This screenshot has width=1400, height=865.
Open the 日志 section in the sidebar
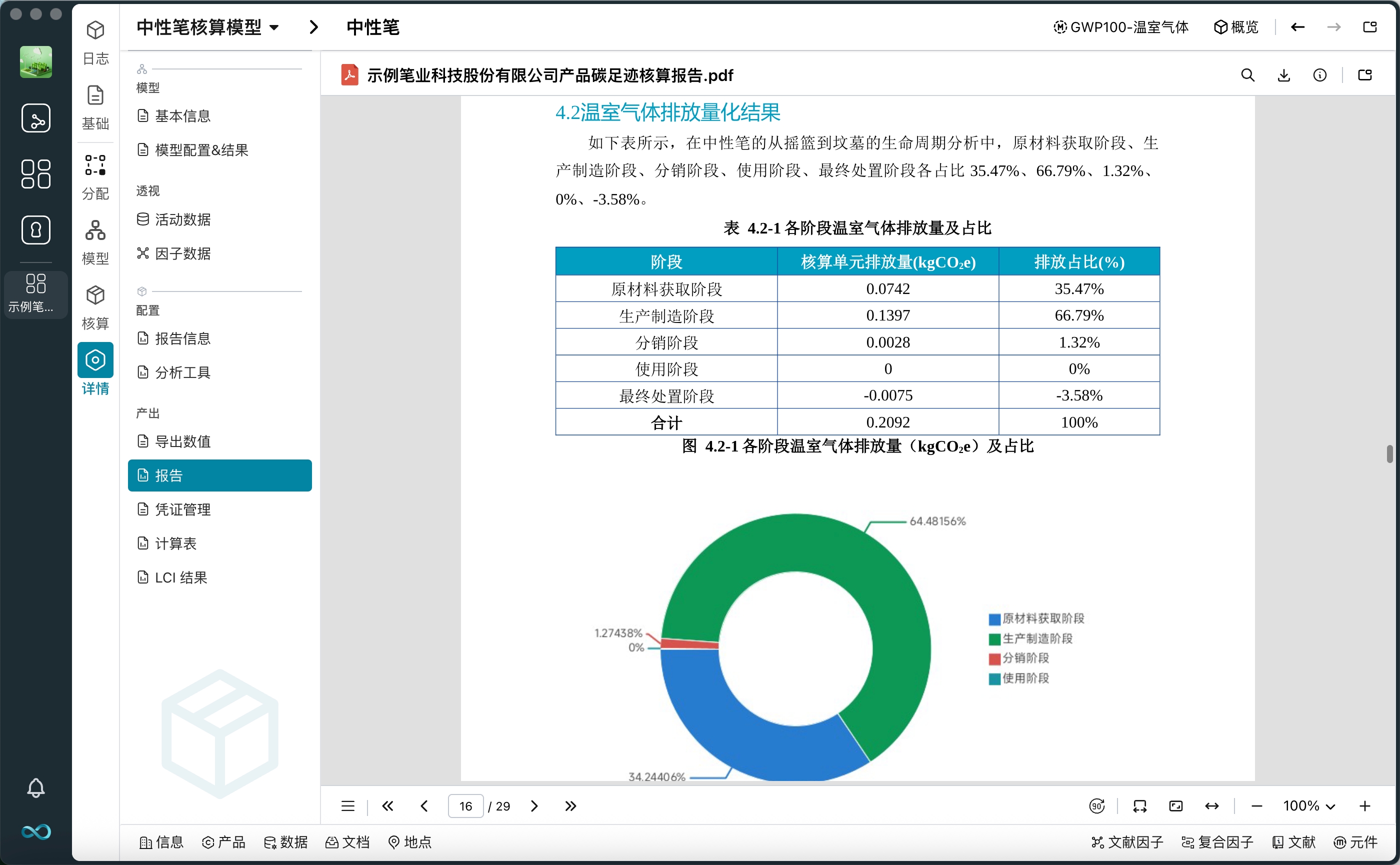pyautogui.click(x=95, y=43)
